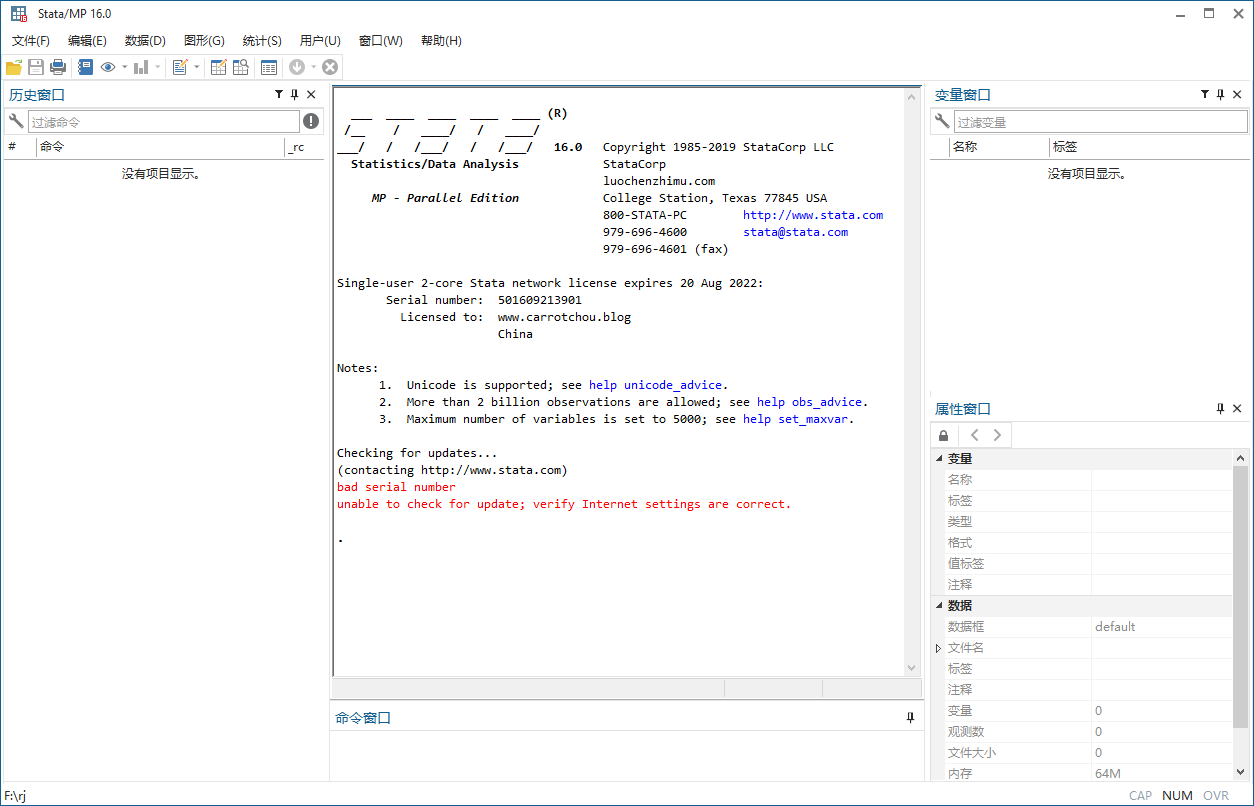Click the Print icon in toolbar
Screen dimensions: 1254x806
tap(58, 67)
